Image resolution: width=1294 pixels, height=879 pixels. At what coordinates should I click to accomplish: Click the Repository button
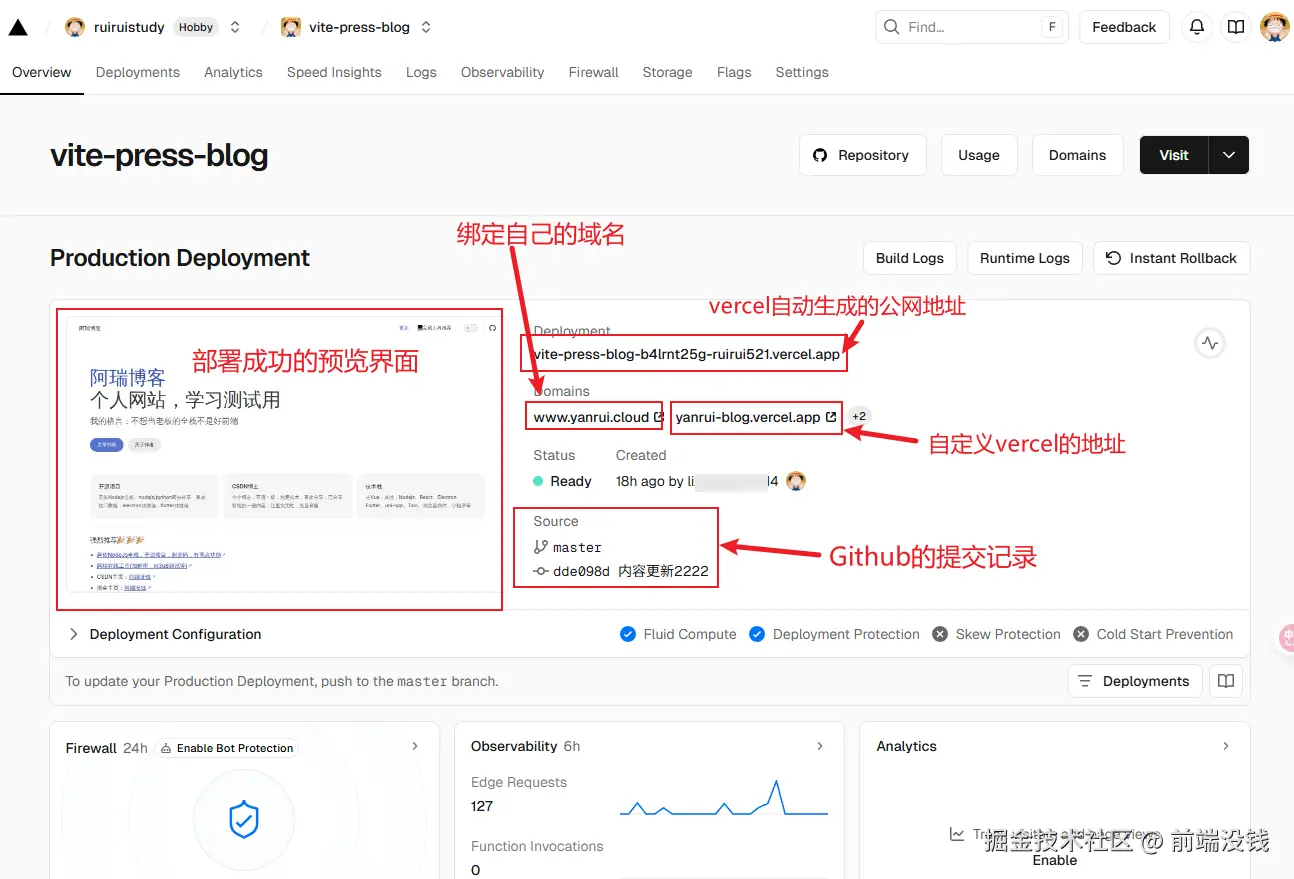pos(863,155)
